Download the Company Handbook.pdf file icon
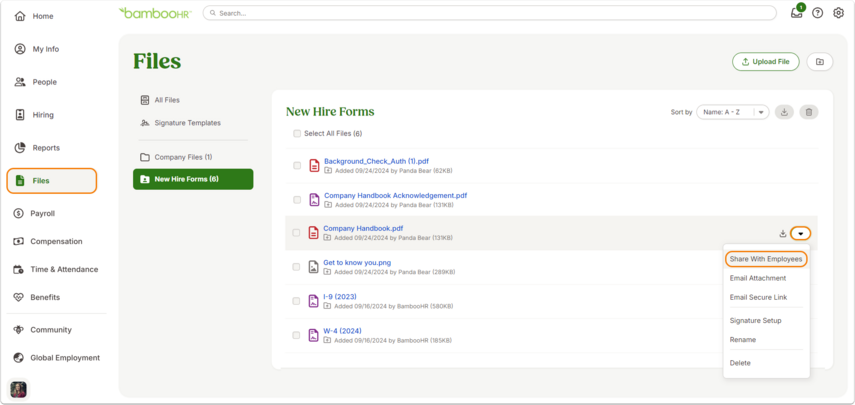 (x=783, y=234)
